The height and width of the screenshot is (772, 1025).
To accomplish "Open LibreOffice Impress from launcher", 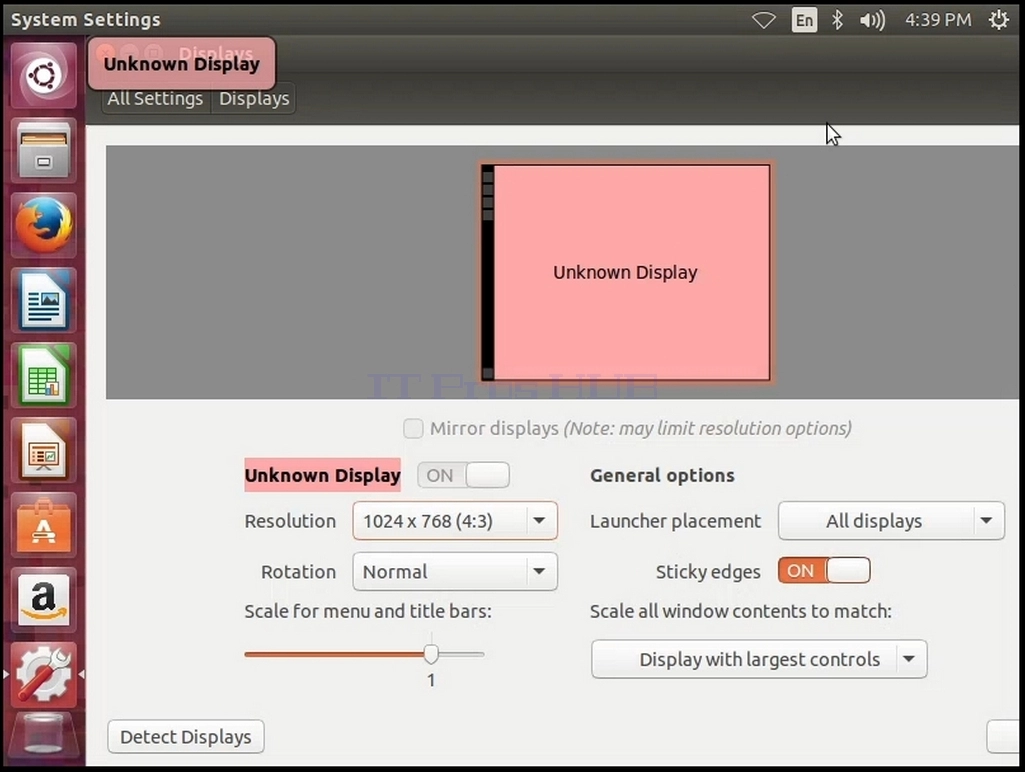I will pyautogui.click(x=43, y=450).
